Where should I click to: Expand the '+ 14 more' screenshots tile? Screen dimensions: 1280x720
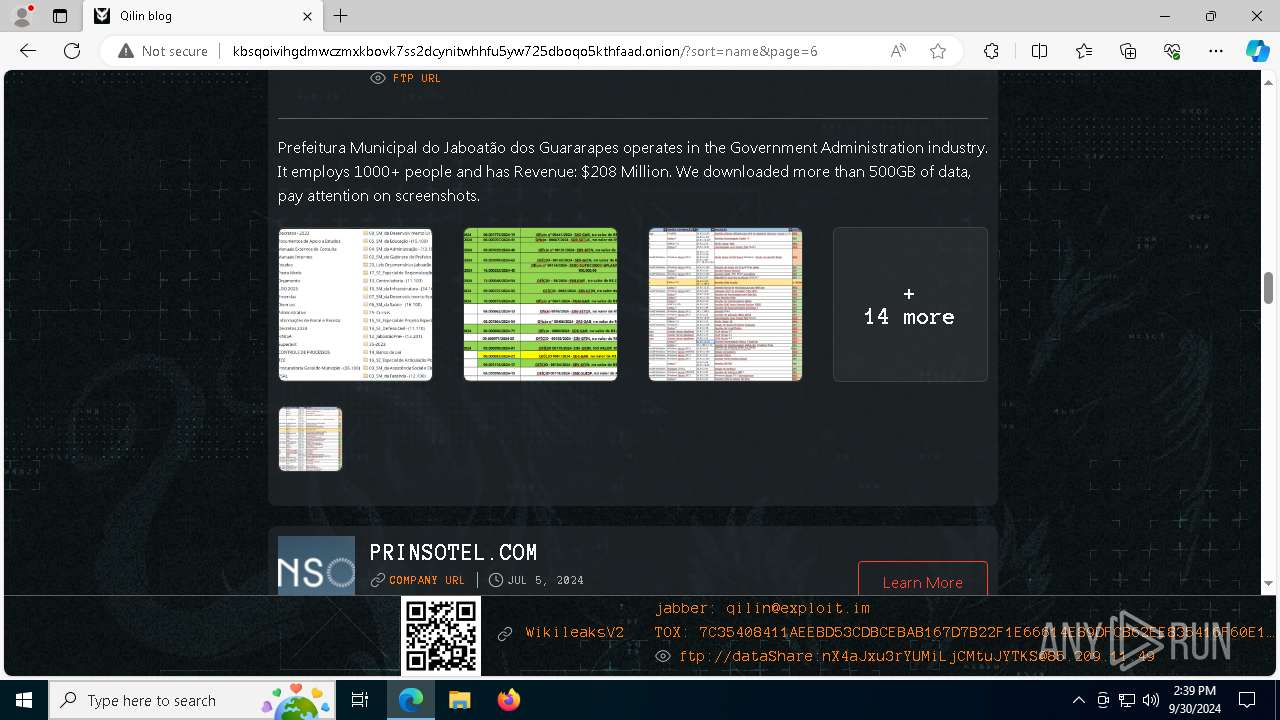(910, 304)
